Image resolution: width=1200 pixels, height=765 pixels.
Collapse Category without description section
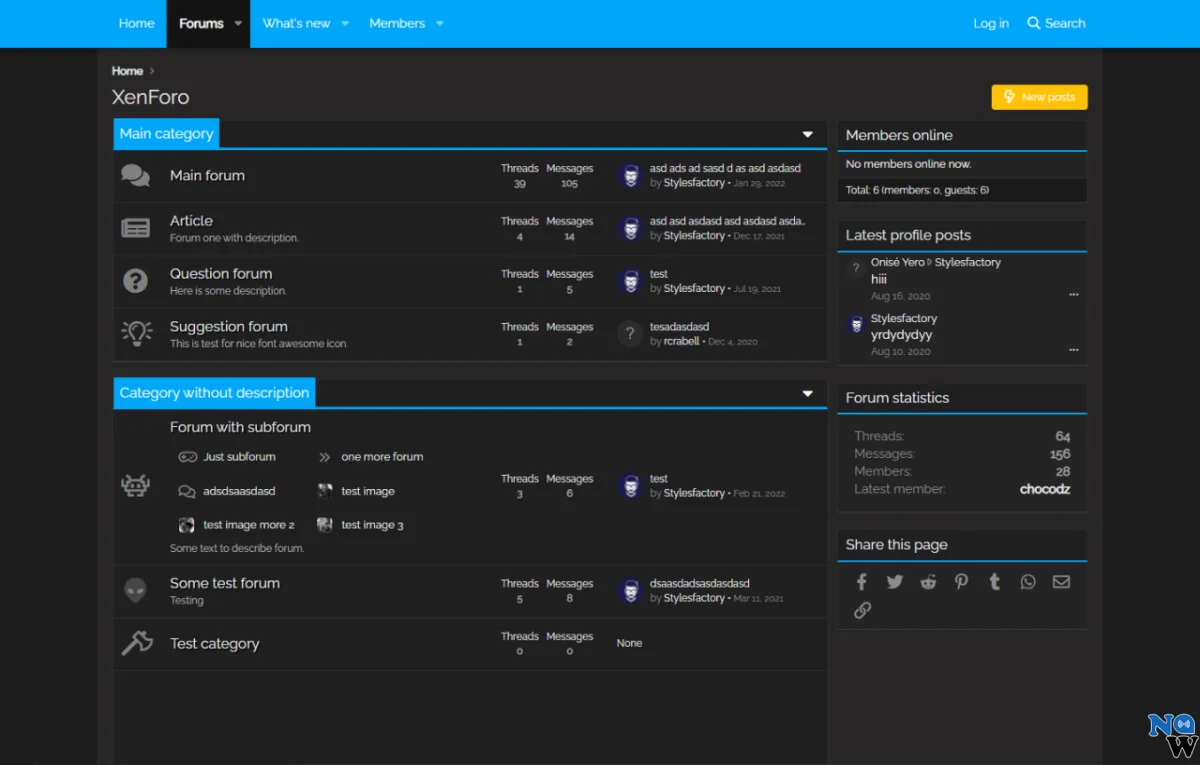pos(808,394)
